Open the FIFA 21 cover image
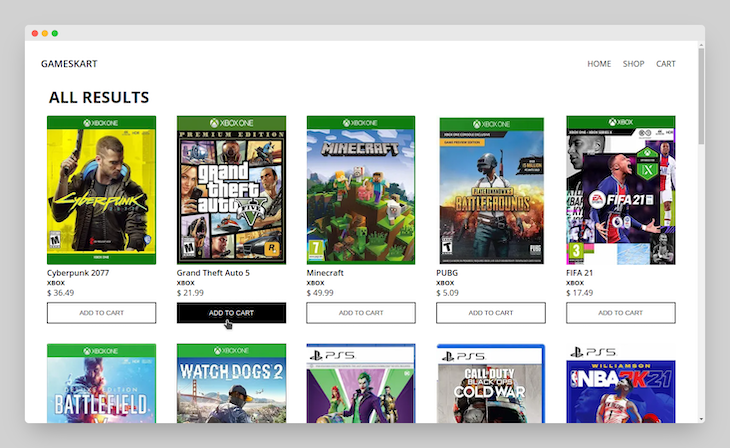Screen dimensions: 730x448 pyautogui.click(x=621, y=190)
